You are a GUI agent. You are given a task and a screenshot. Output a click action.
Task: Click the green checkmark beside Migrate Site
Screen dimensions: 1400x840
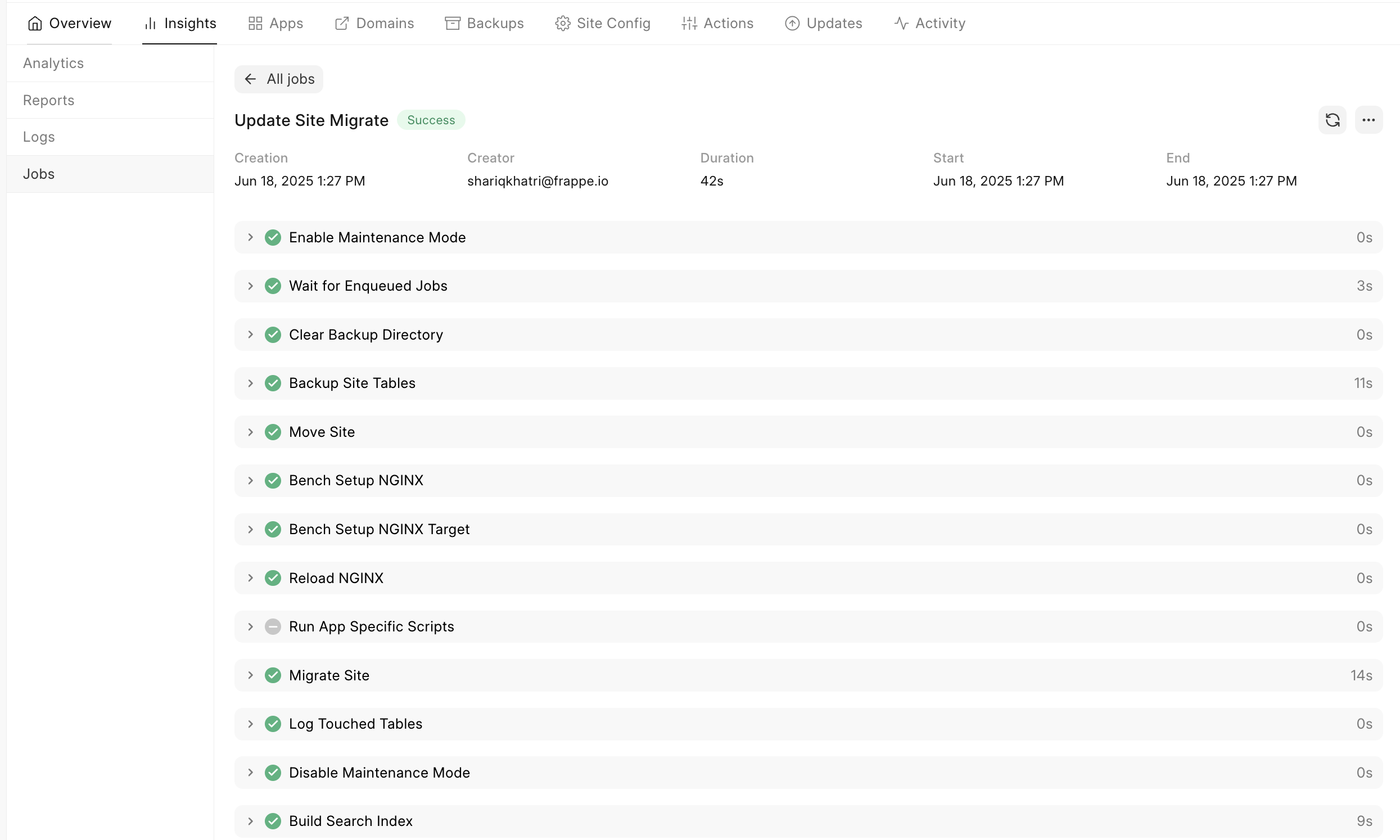[273, 675]
